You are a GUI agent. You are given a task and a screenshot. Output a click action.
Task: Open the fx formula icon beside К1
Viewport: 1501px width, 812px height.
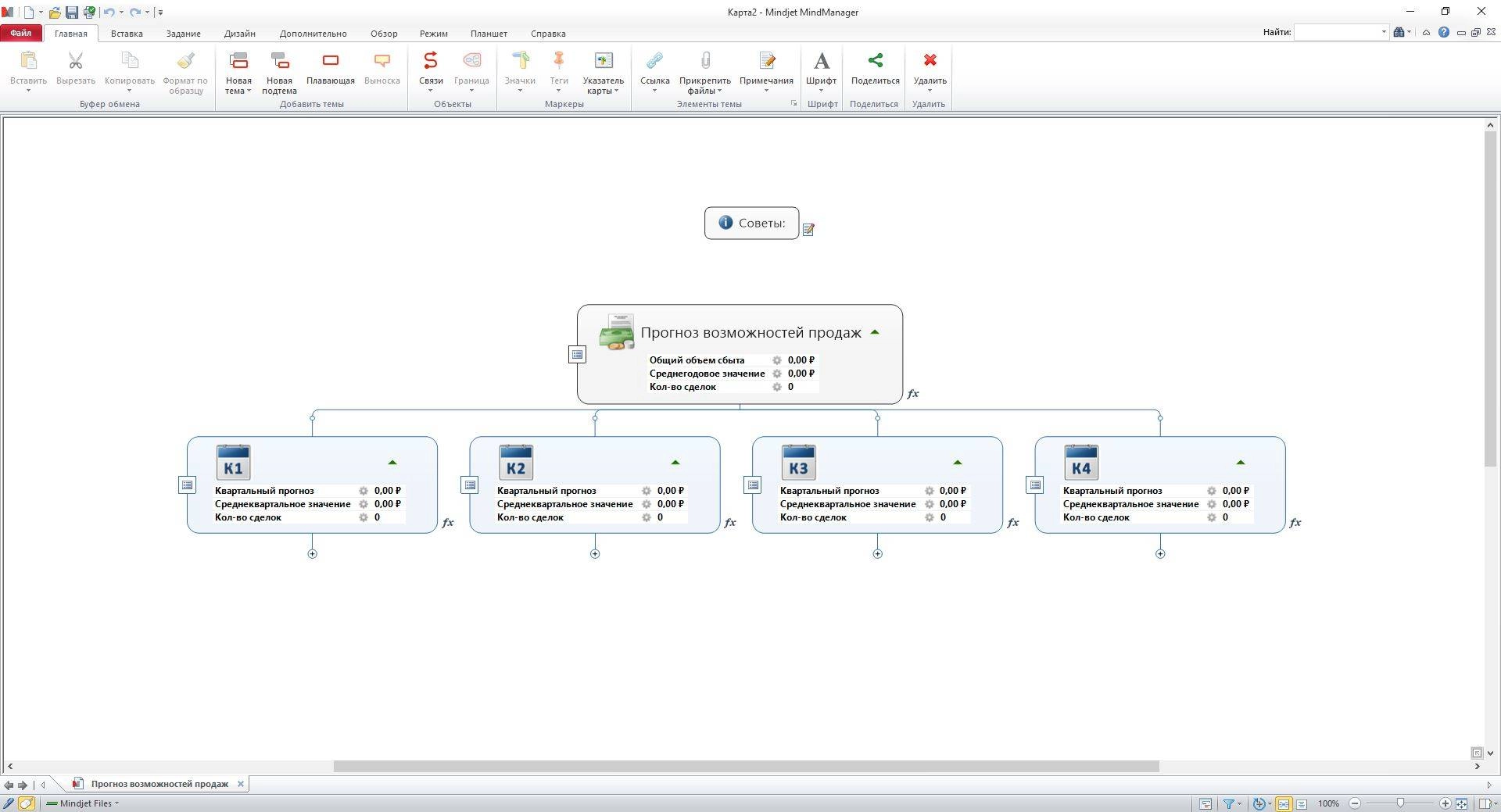(x=448, y=522)
